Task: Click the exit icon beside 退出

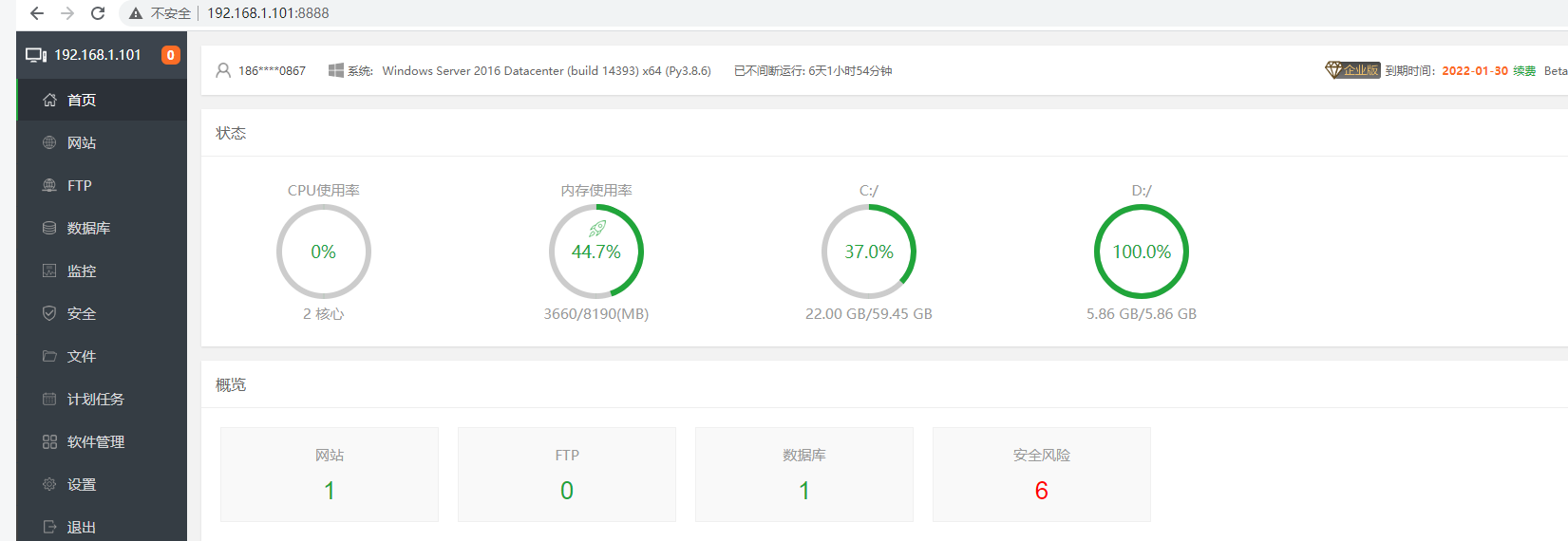Action: (49, 527)
